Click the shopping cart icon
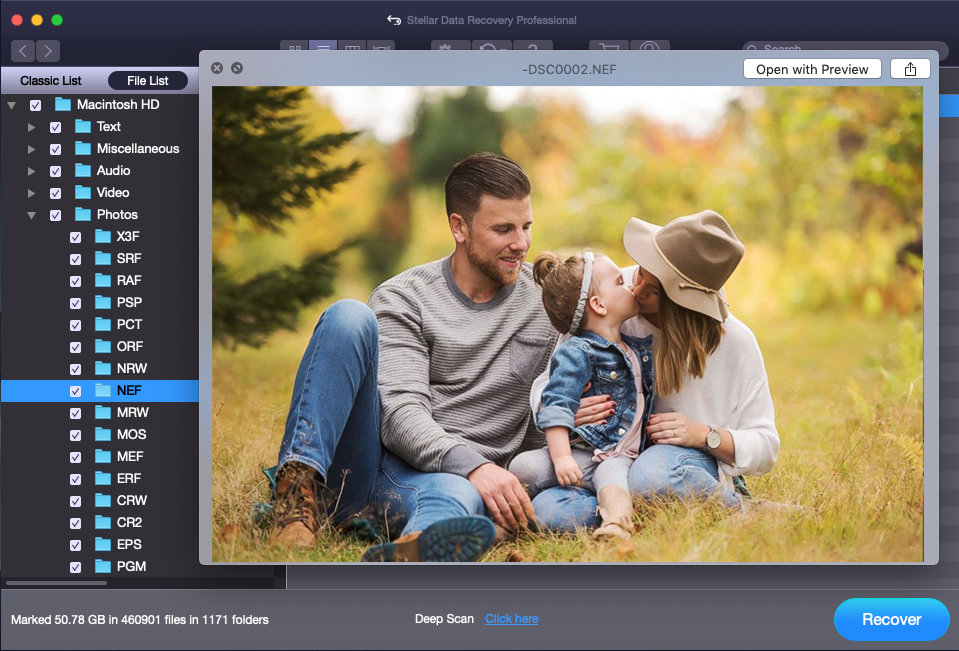The width and height of the screenshot is (959, 651). coord(609,47)
